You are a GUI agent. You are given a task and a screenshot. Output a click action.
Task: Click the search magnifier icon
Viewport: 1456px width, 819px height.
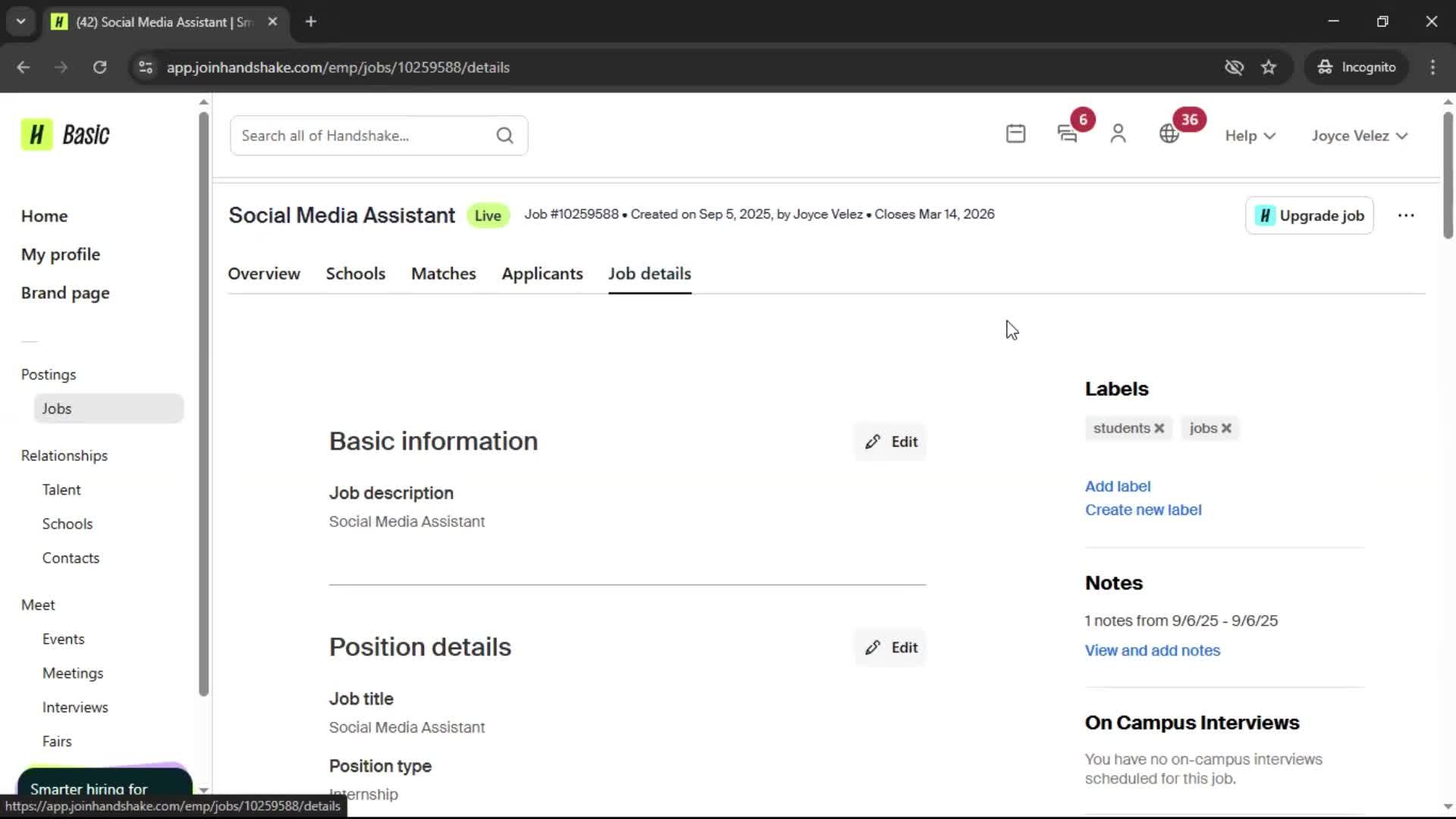point(504,136)
